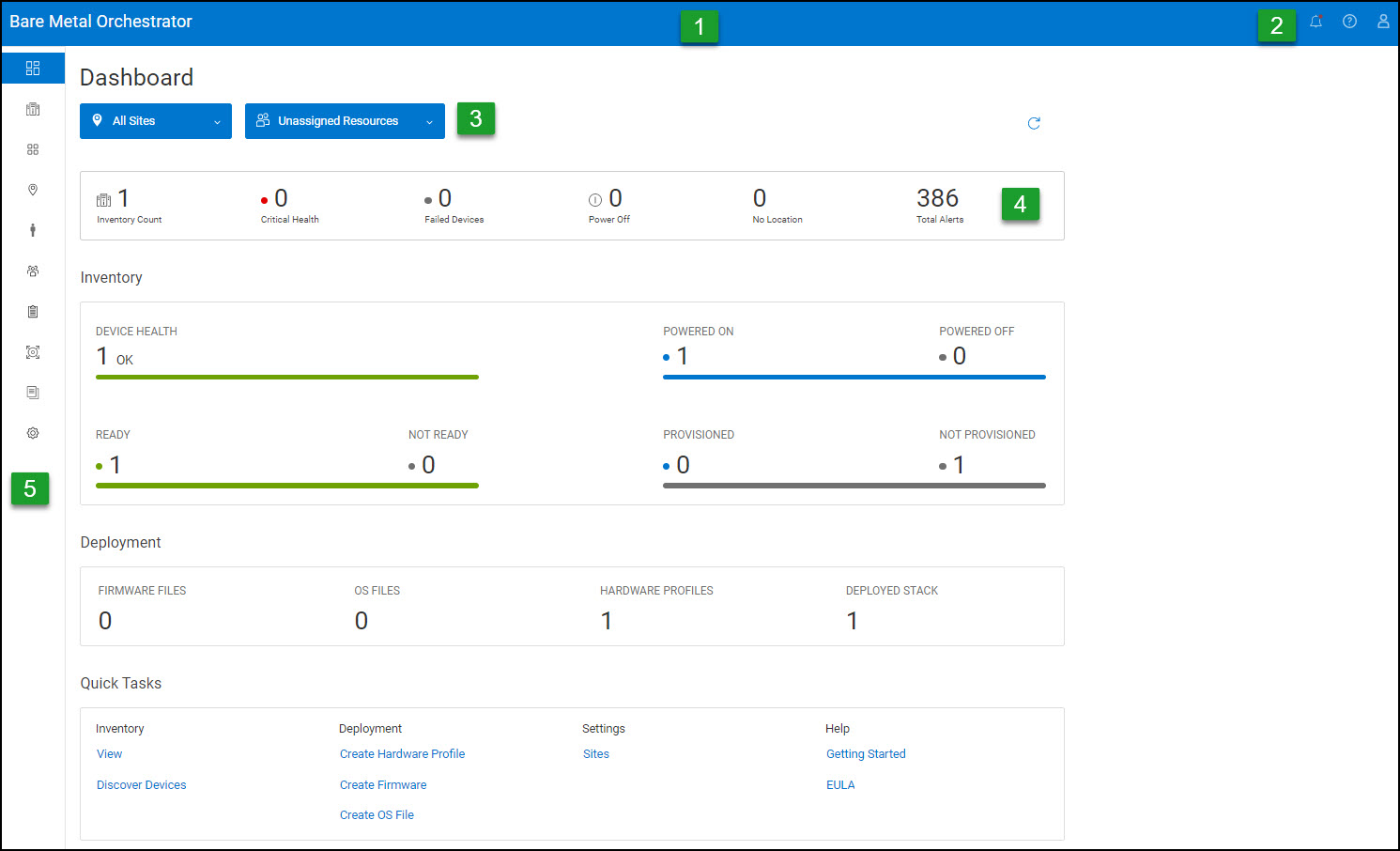Open the people group icon in the sidebar
Image resolution: width=1400 pixels, height=851 pixels.
pos(33,271)
